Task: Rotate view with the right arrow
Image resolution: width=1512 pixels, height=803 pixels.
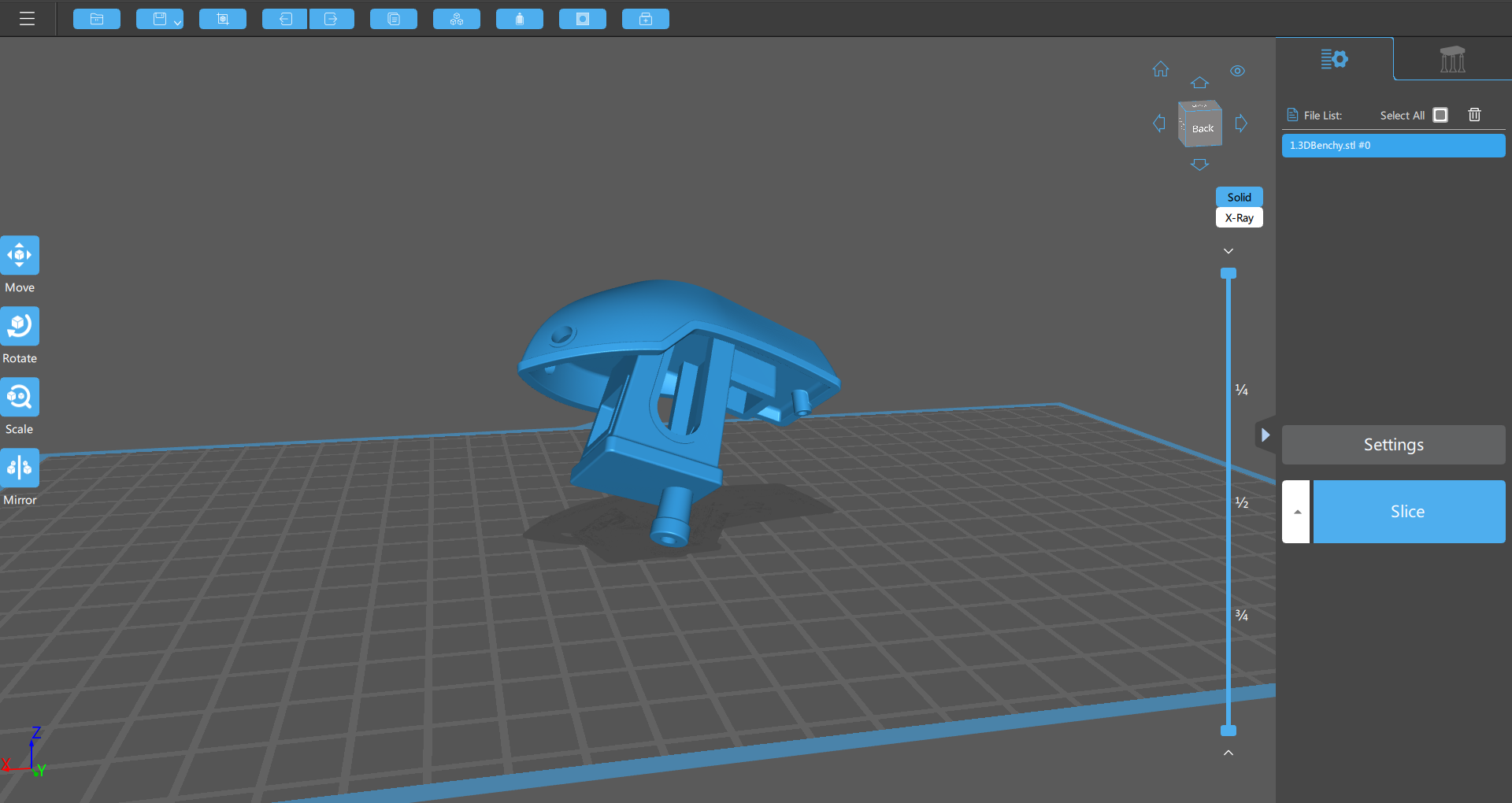Action: tap(1241, 124)
